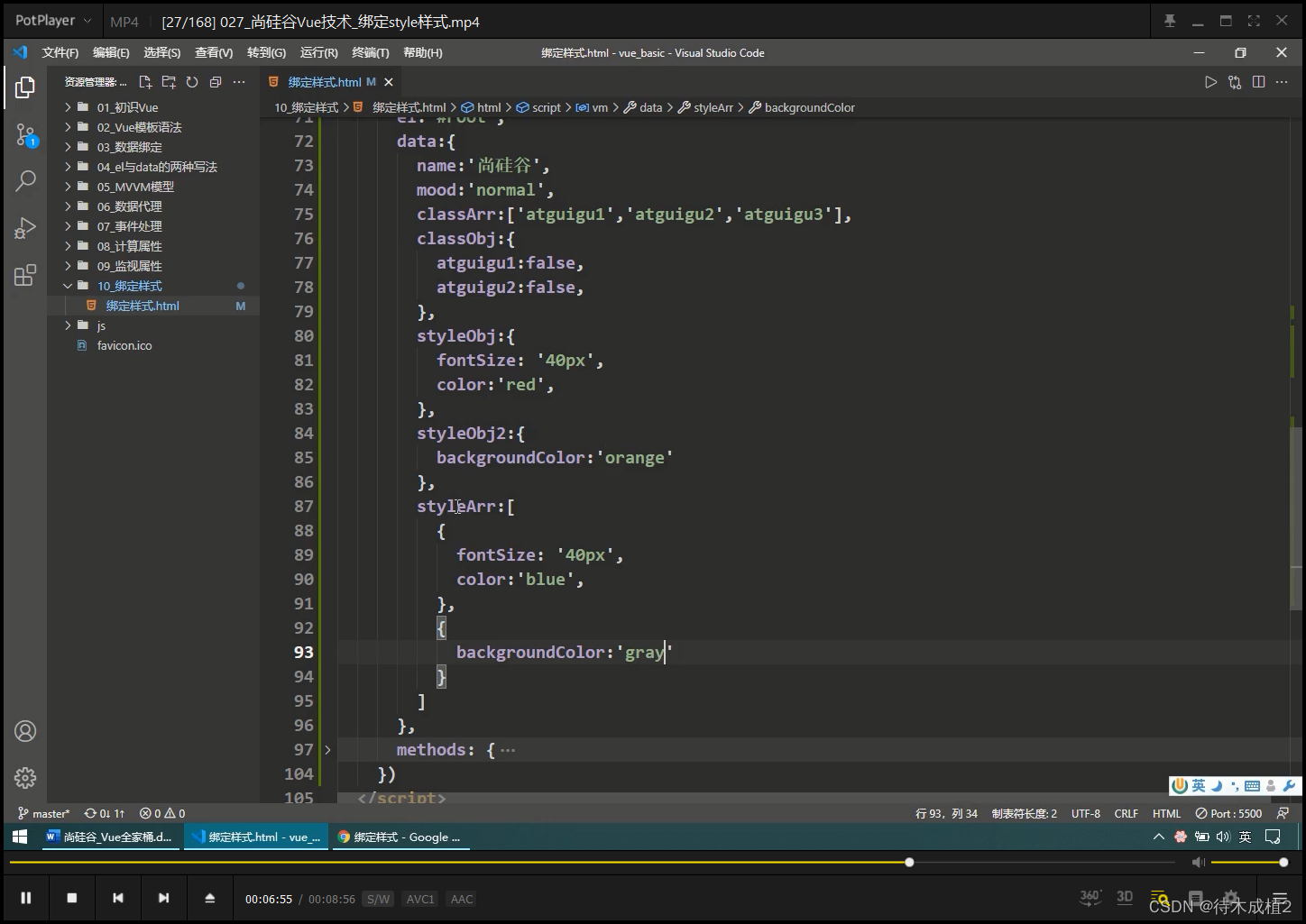Viewport: 1306px width, 924px height.
Task: Unfold the methods block at line 97
Action: [x=327, y=749]
